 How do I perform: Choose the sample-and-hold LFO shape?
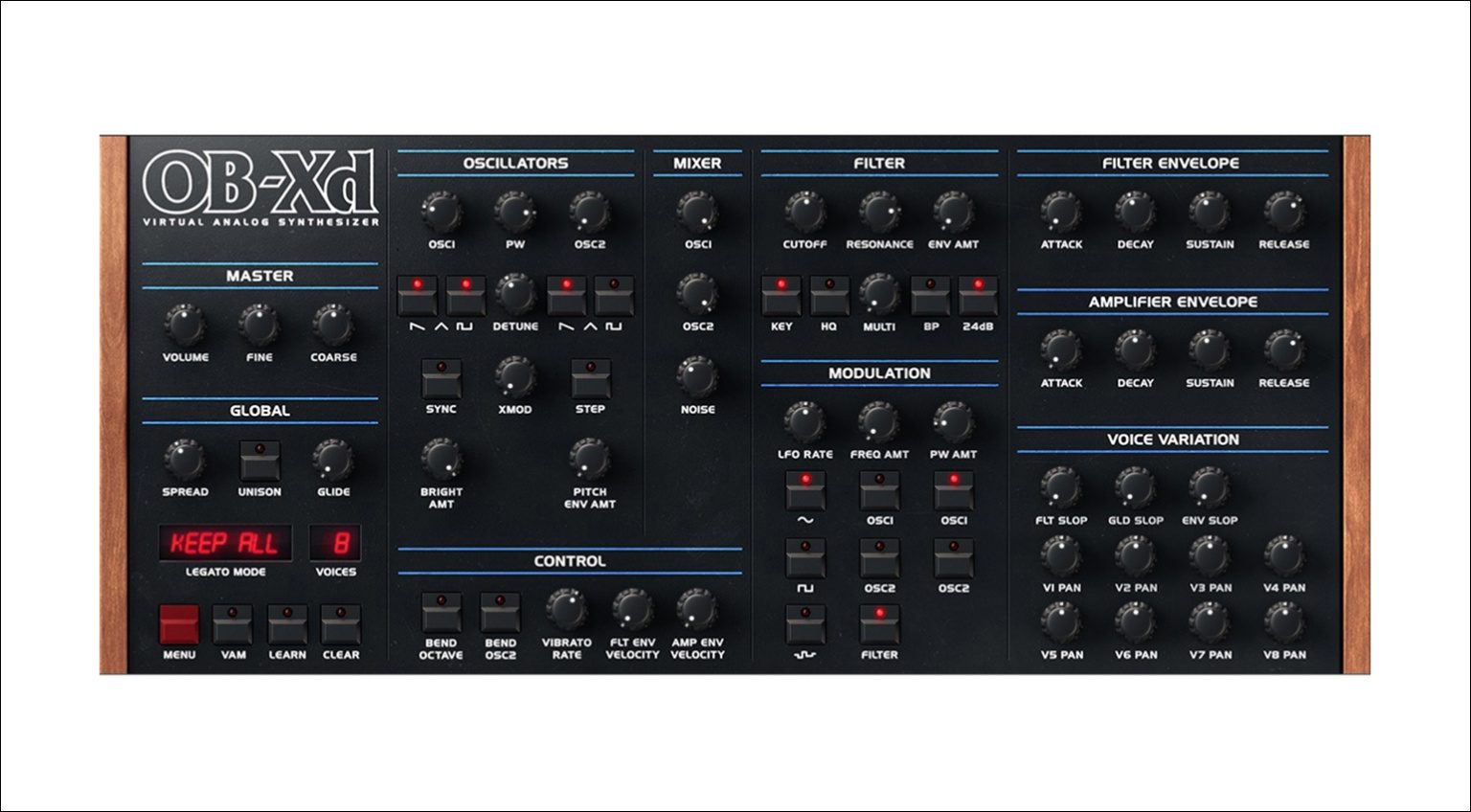pyautogui.click(x=805, y=623)
